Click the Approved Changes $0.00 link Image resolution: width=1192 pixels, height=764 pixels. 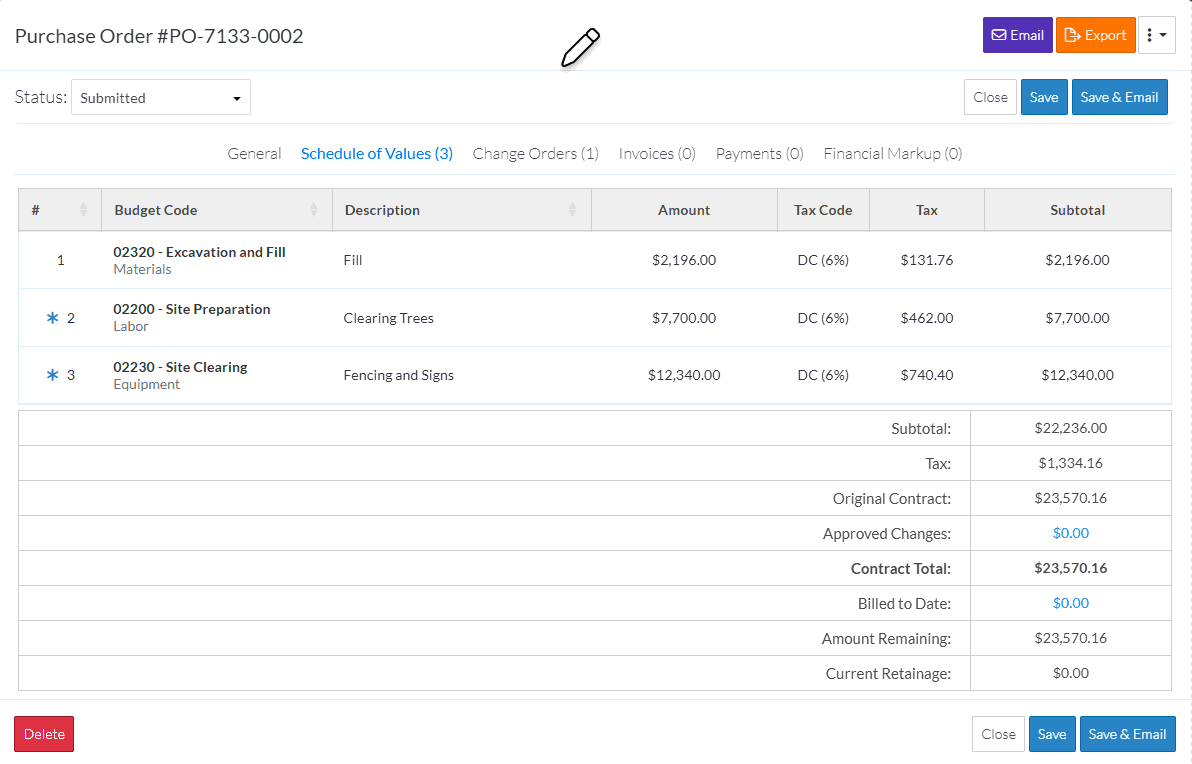[1070, 534]
